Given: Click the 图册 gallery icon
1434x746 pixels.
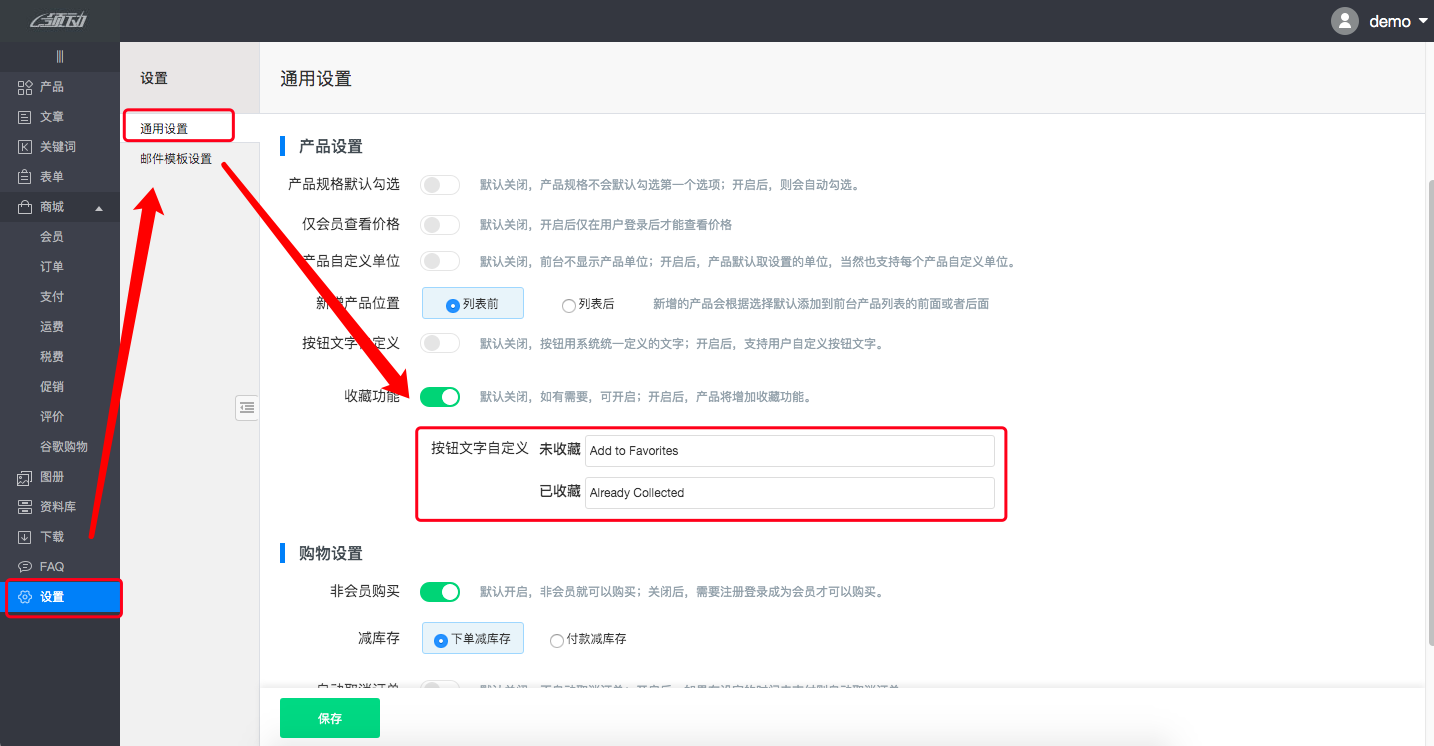Looking at the screenshot, I should (25, 477).
